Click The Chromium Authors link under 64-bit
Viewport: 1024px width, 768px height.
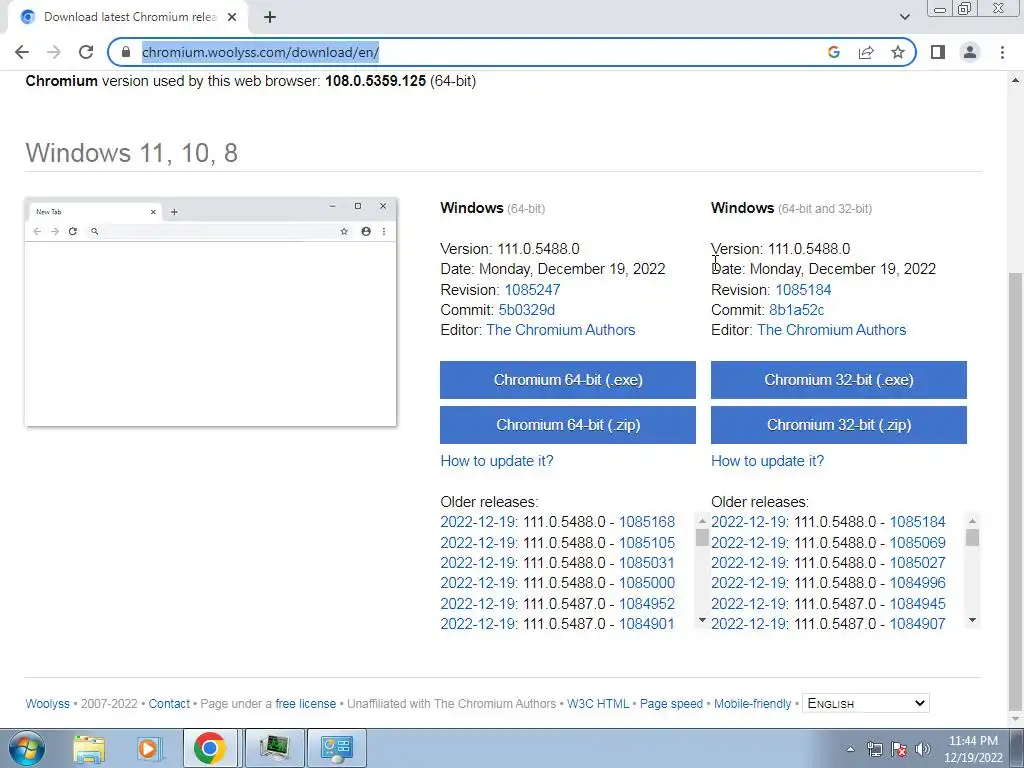point(560,330)
